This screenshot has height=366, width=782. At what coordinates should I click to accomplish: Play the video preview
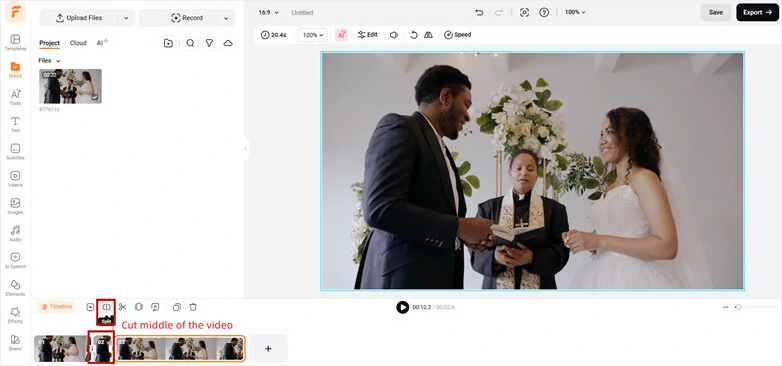402,307
